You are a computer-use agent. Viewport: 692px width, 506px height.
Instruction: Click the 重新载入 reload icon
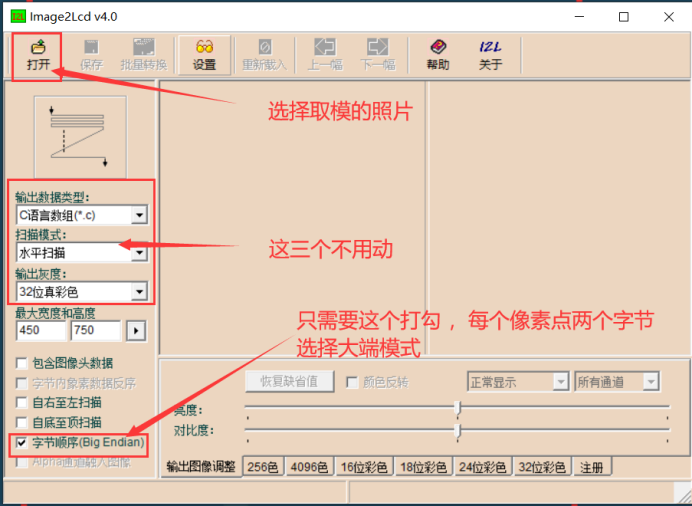[264, 55]
